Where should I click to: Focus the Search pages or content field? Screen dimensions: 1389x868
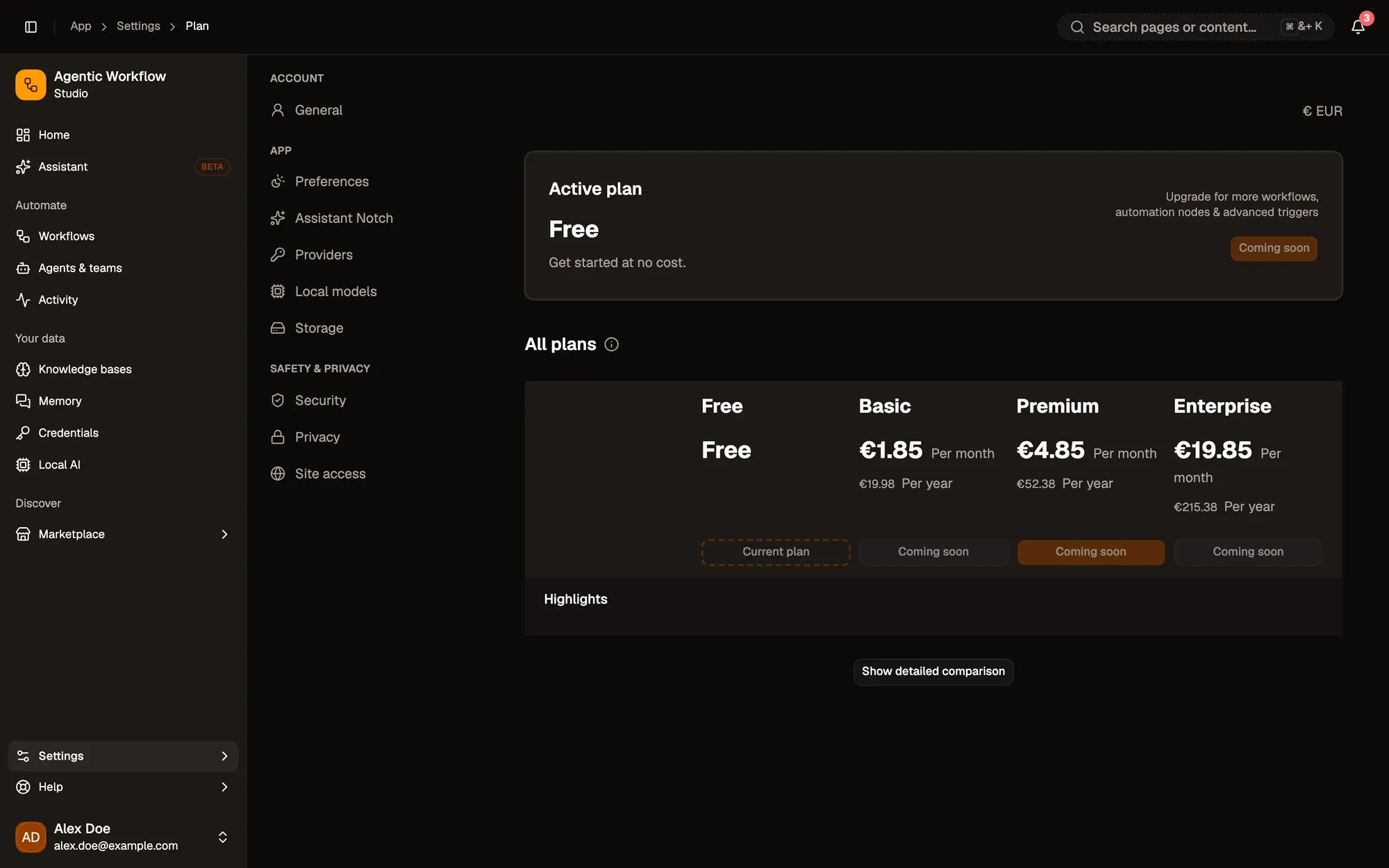[1195, 27]
